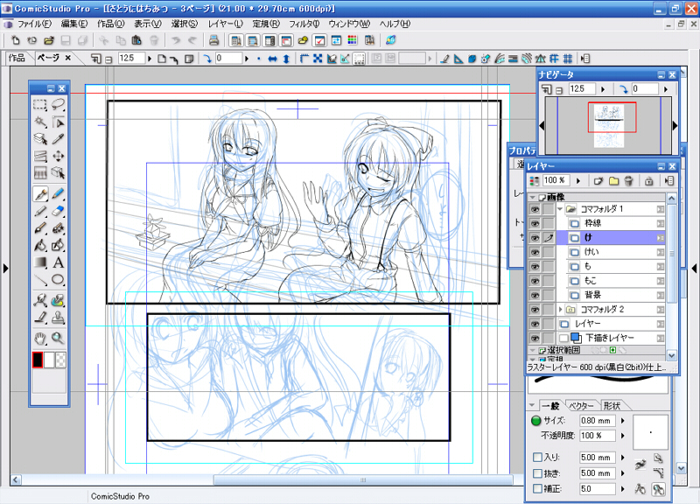Click the rotation angle field in page toolbar

[x=229, y=58]
